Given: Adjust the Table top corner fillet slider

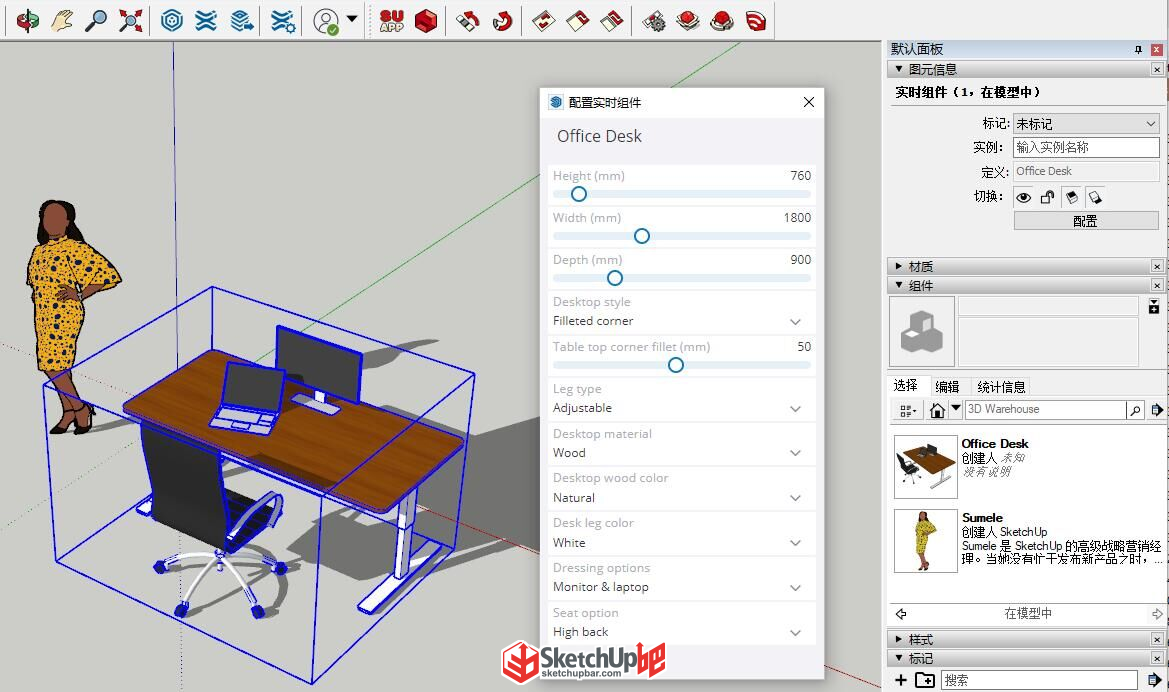Looking at the screenshot, I should point(676,365).
